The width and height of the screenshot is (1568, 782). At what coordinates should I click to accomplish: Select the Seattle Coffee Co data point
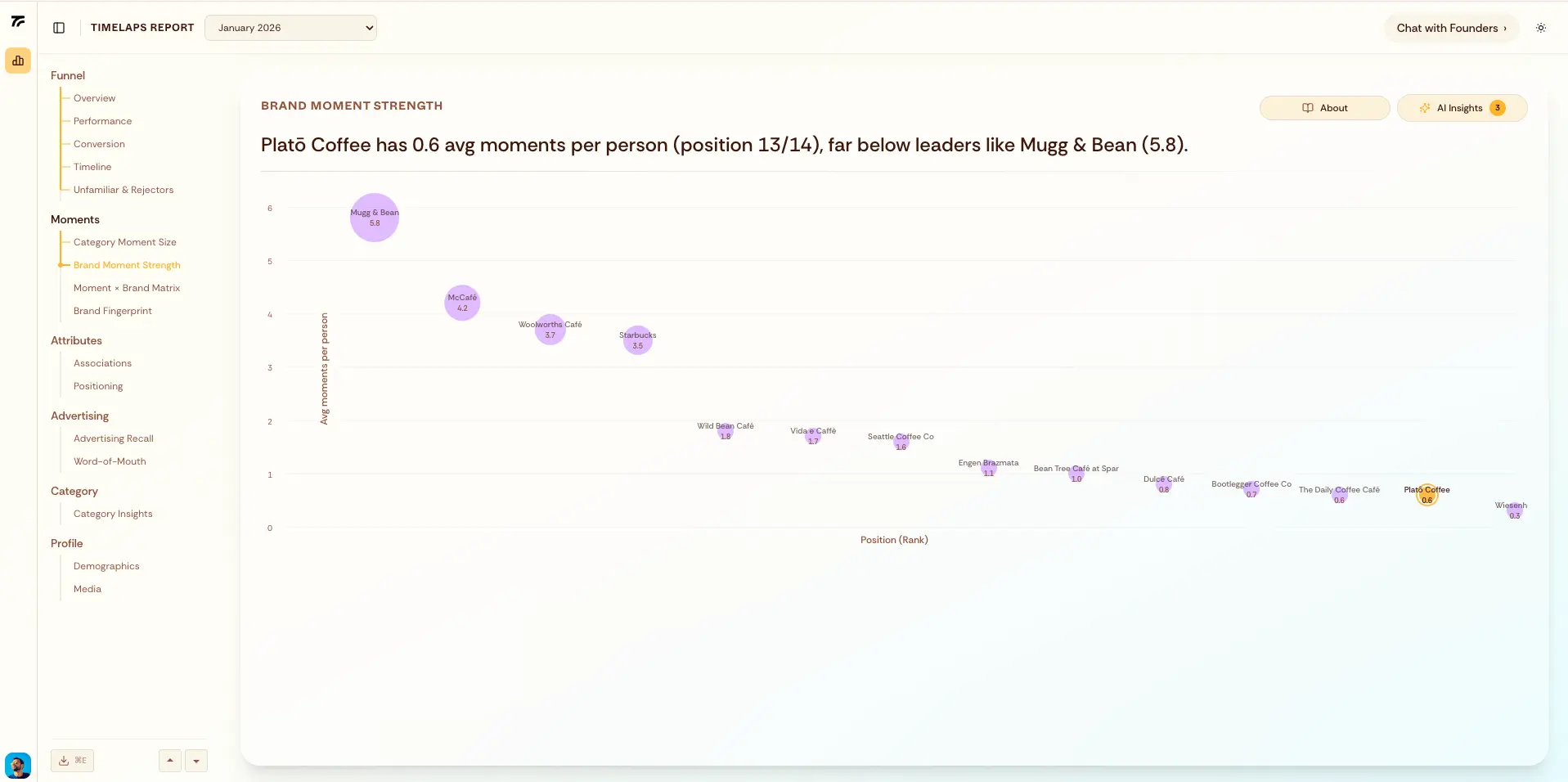[901, 442]
